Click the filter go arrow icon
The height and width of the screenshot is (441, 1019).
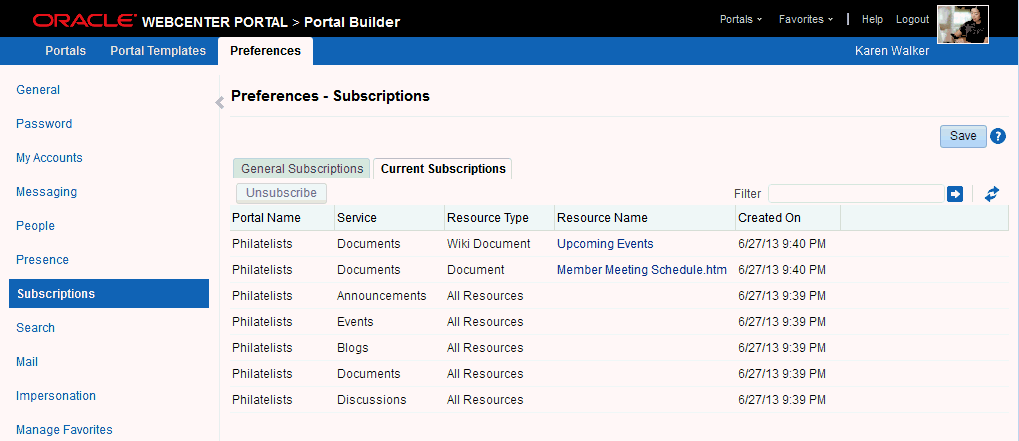pyautogui.click(x=955, y=194)
